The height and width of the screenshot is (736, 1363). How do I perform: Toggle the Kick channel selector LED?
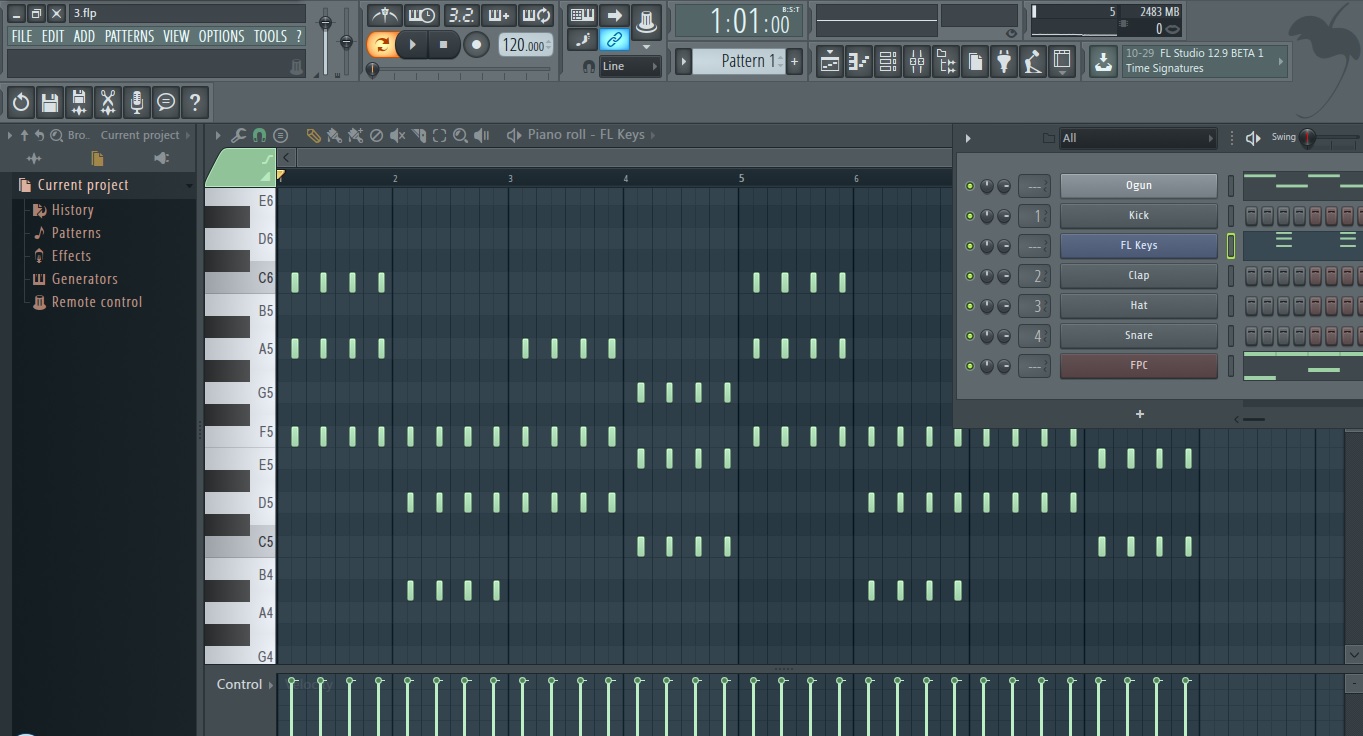(x=1231, y=216)
